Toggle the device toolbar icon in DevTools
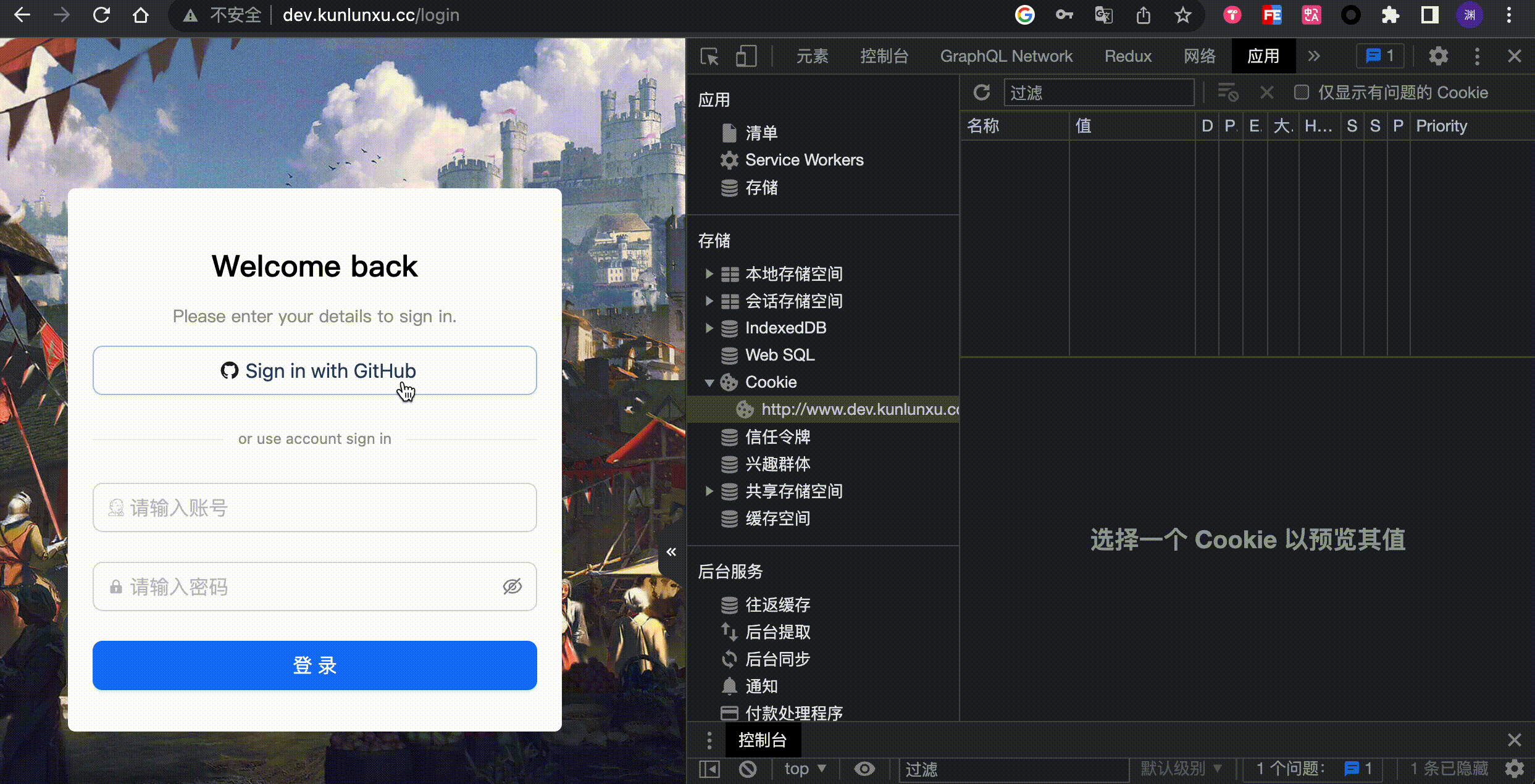Screen dimensions: 1535x784 [x=746, y=56]
